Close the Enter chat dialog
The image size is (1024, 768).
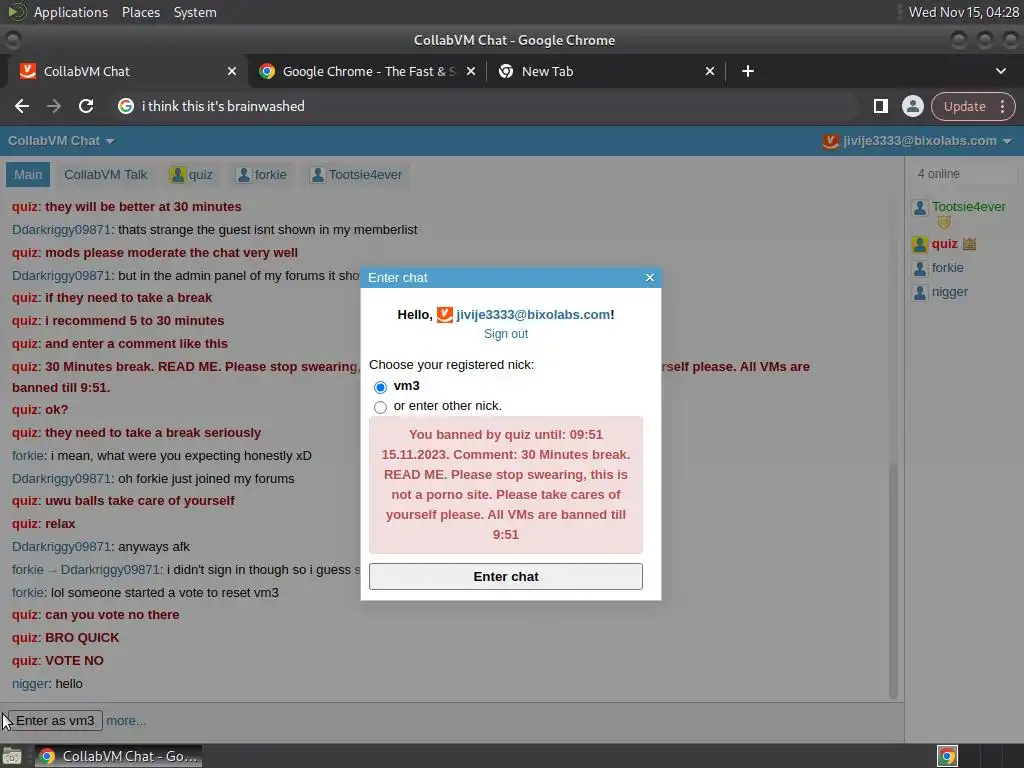(x=650, y=278)
